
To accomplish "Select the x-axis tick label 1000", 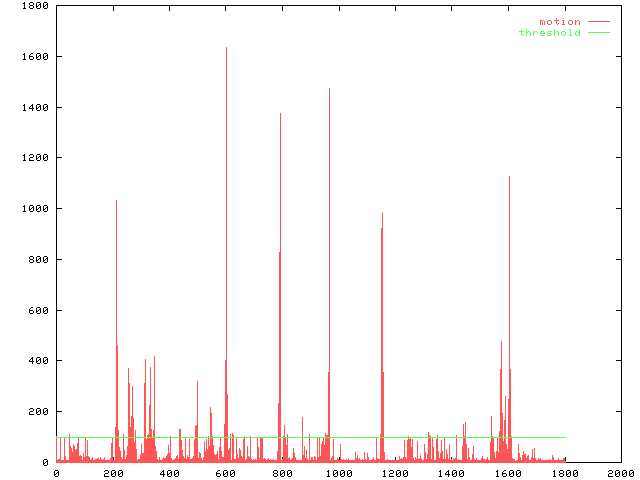I will click(338, 473).
